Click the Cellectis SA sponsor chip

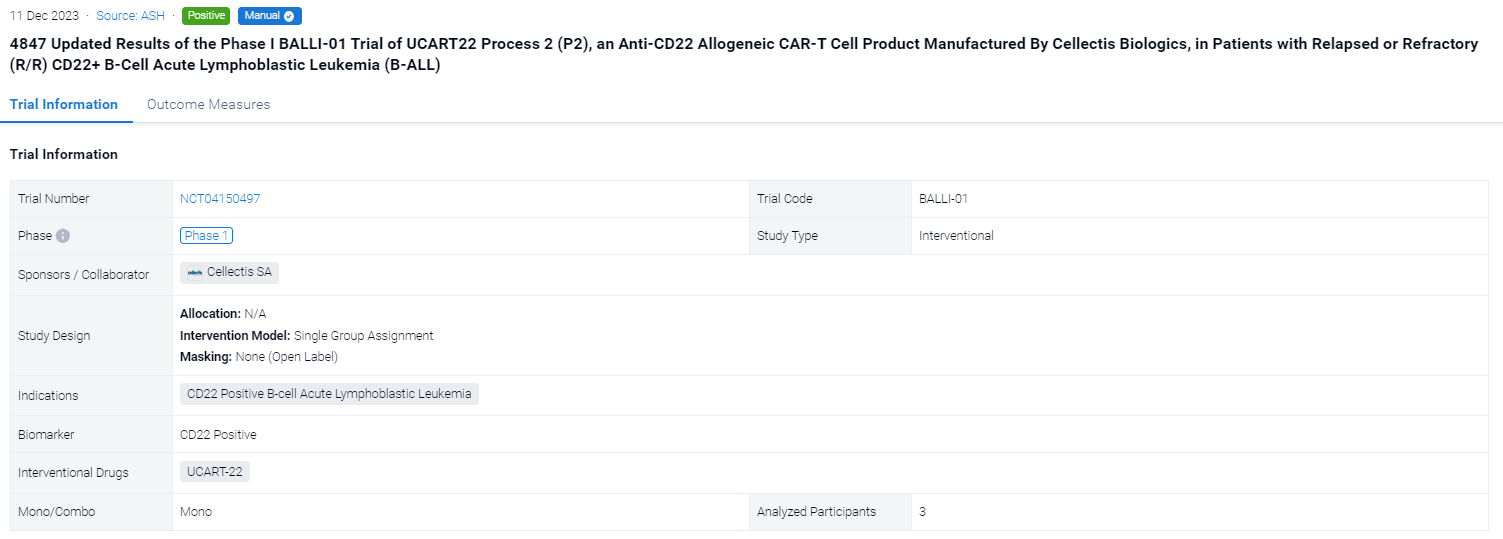point(230,272)
